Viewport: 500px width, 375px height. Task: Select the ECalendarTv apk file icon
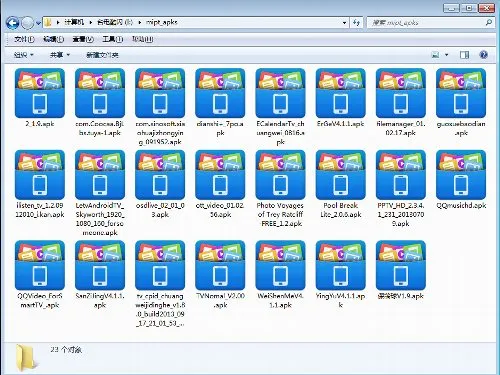click(x=280, y=93)
